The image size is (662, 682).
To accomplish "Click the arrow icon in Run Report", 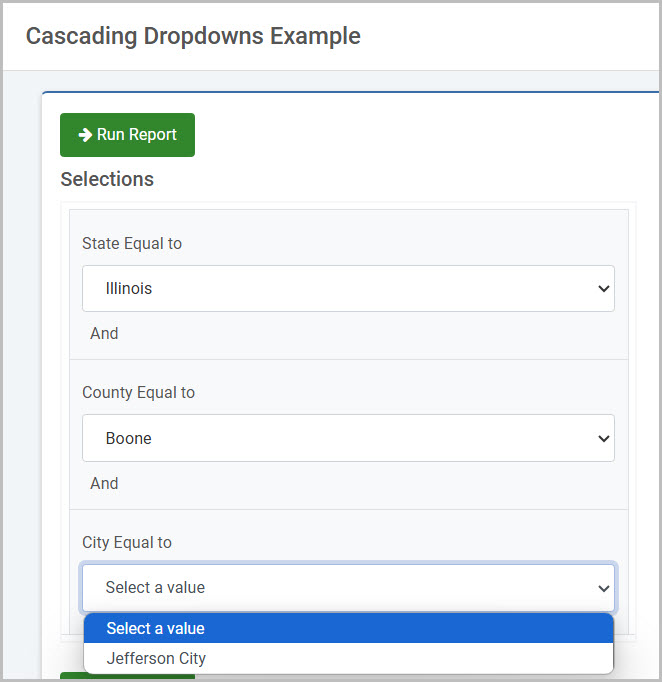I will (85, 135).
